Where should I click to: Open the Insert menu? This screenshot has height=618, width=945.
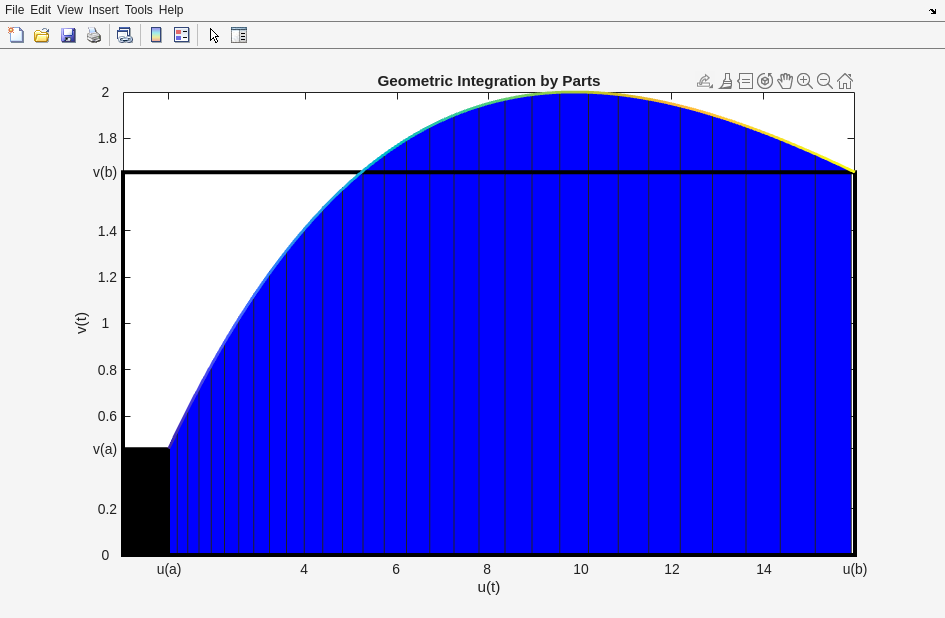click(103, 10)
